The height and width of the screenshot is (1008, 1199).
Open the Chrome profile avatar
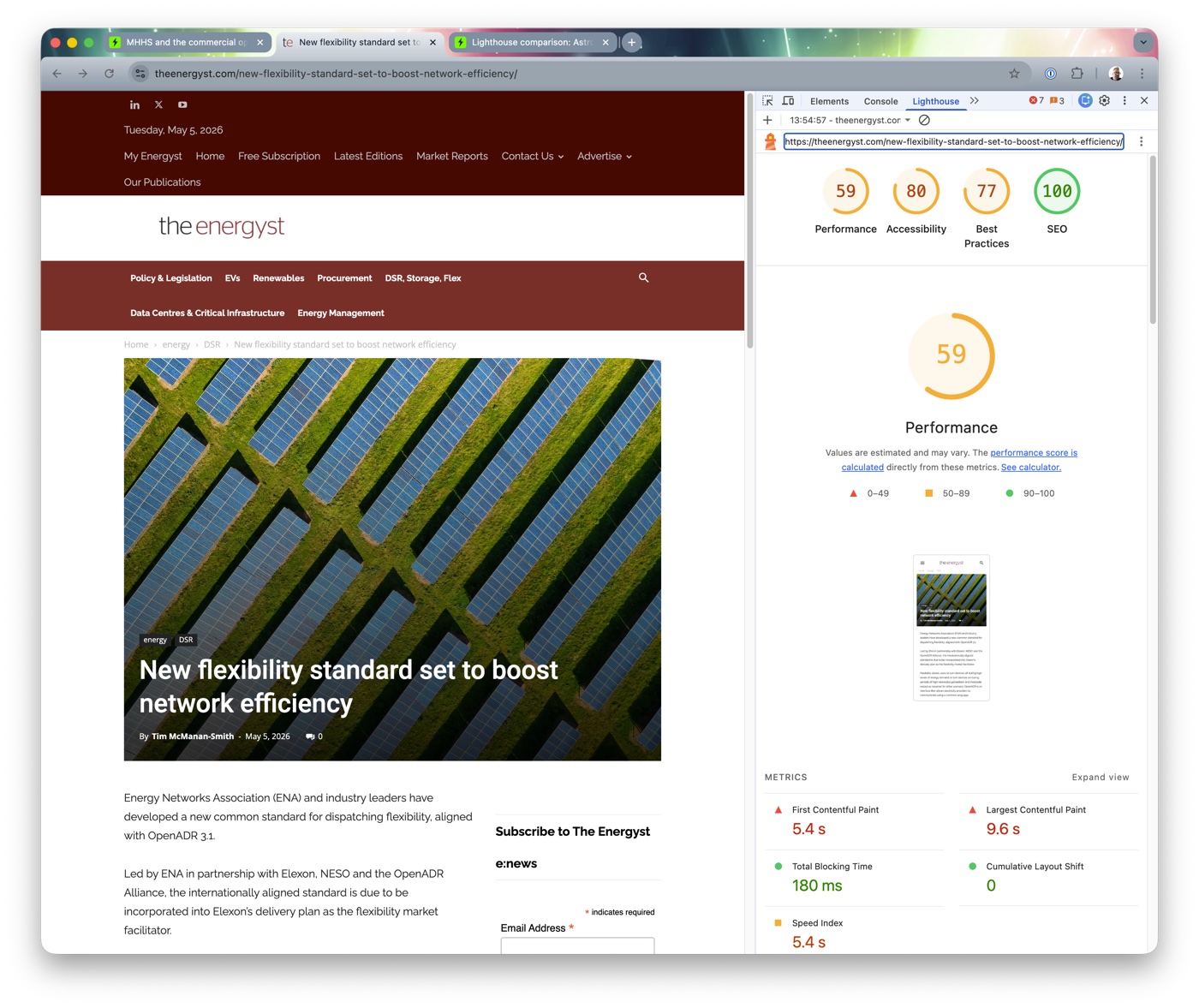point(1115,74)
